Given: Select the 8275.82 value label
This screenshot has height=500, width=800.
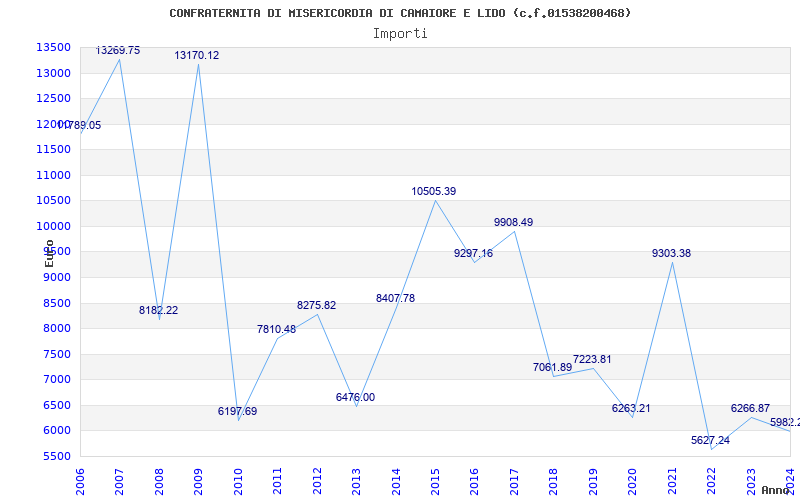Looking at the screenshot, I should [317, 306].
